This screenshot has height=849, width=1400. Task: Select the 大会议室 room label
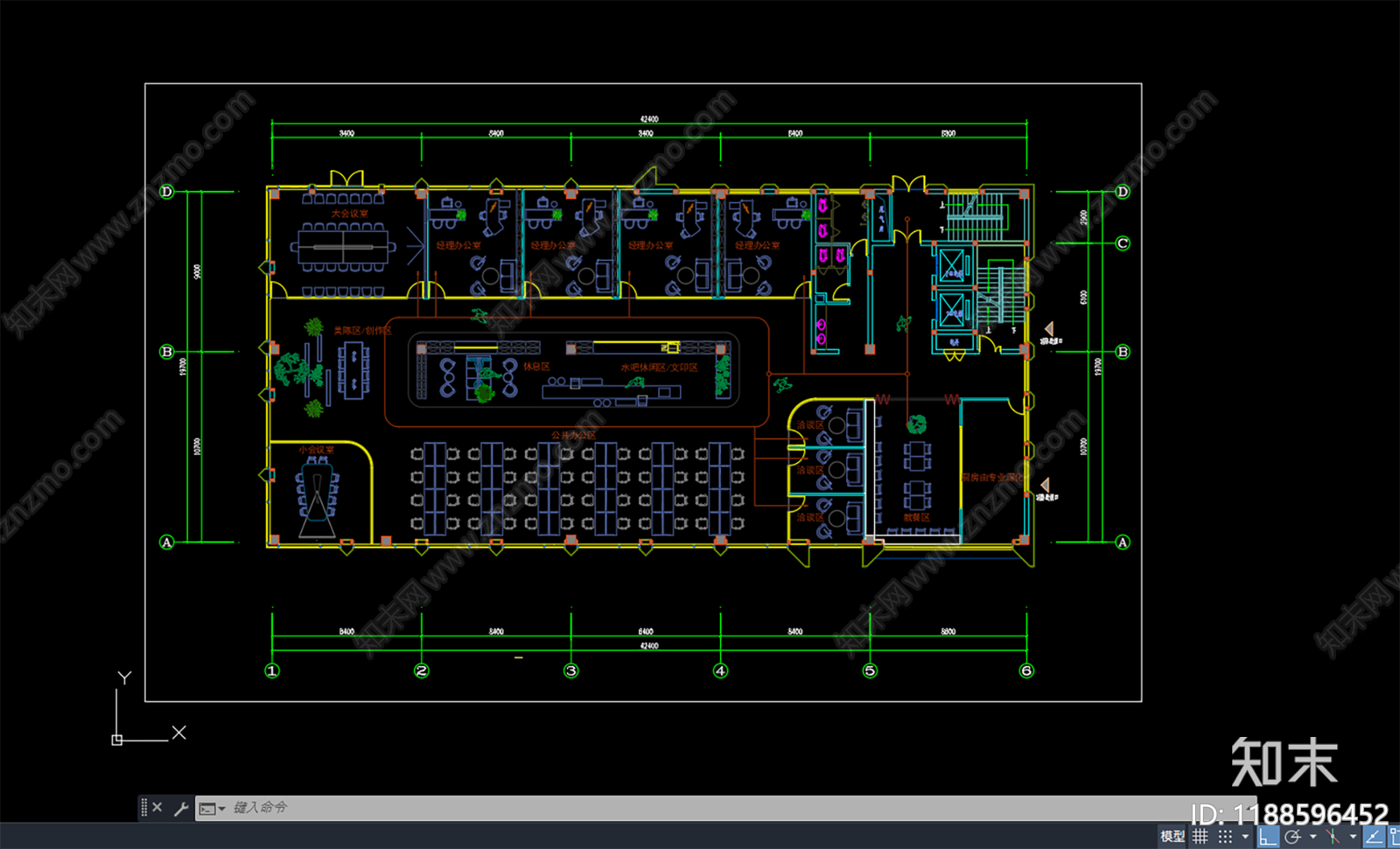[349, 214]
